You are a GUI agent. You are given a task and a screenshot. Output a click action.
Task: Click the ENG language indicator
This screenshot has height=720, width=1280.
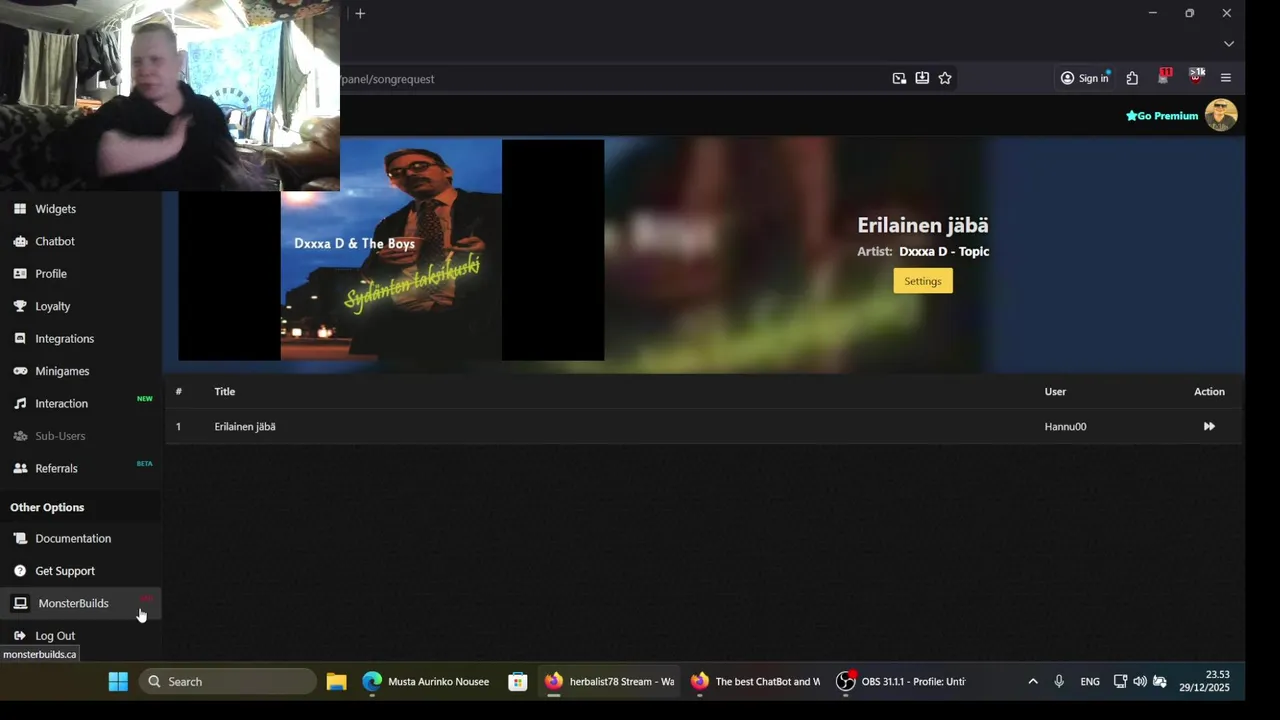1090,682
